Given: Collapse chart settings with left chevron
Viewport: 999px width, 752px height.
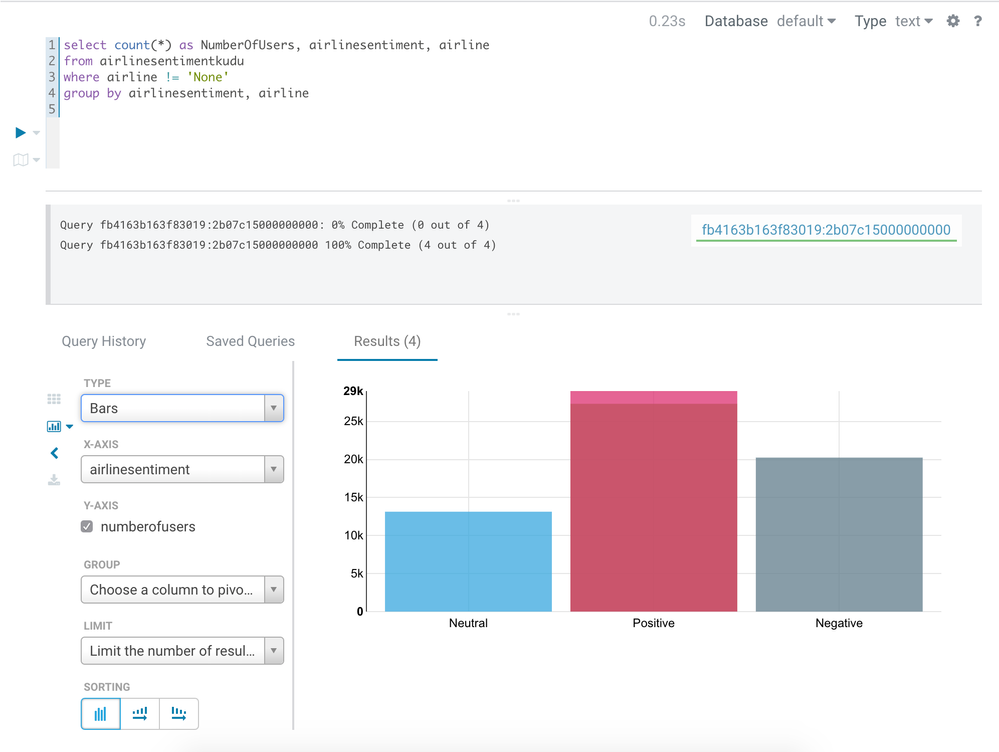Looking at the screenshot, I should pyautogui.click(x=54, y=453).
